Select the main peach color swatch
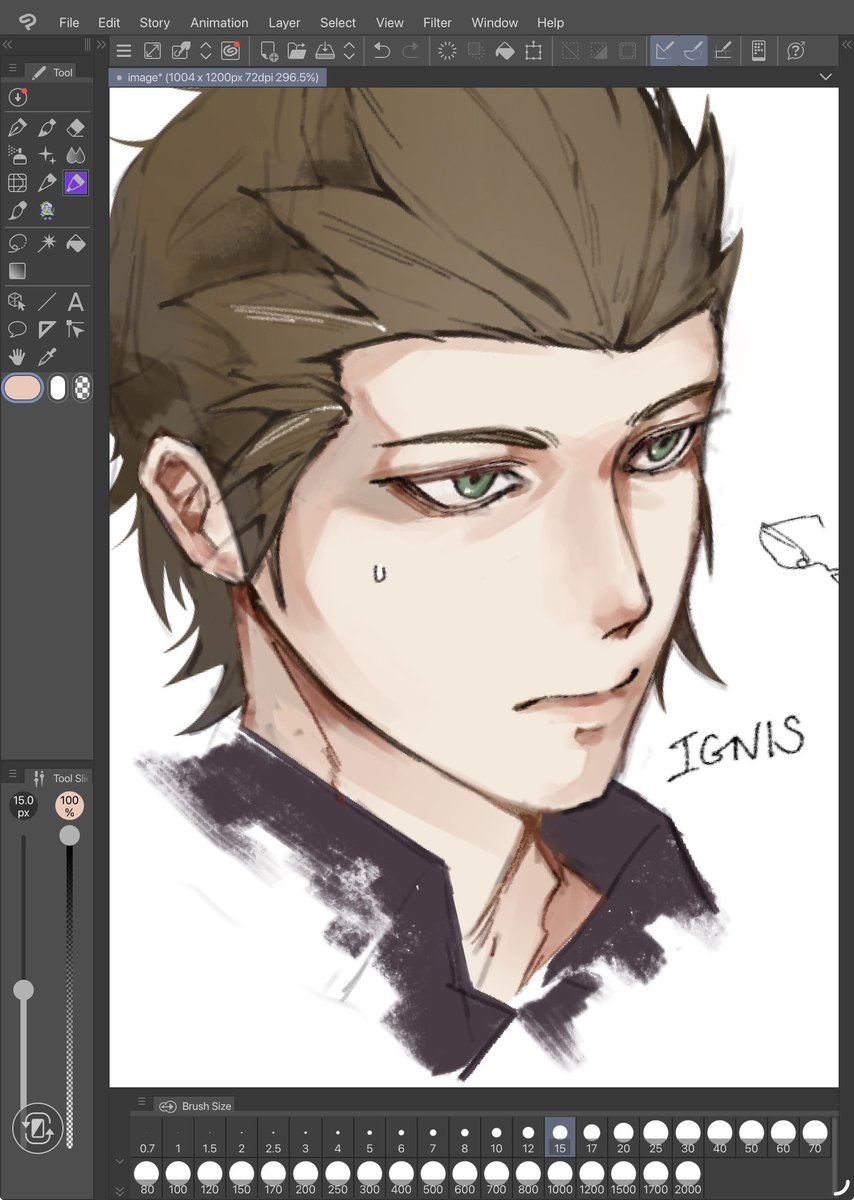 (x=23, y=388)
